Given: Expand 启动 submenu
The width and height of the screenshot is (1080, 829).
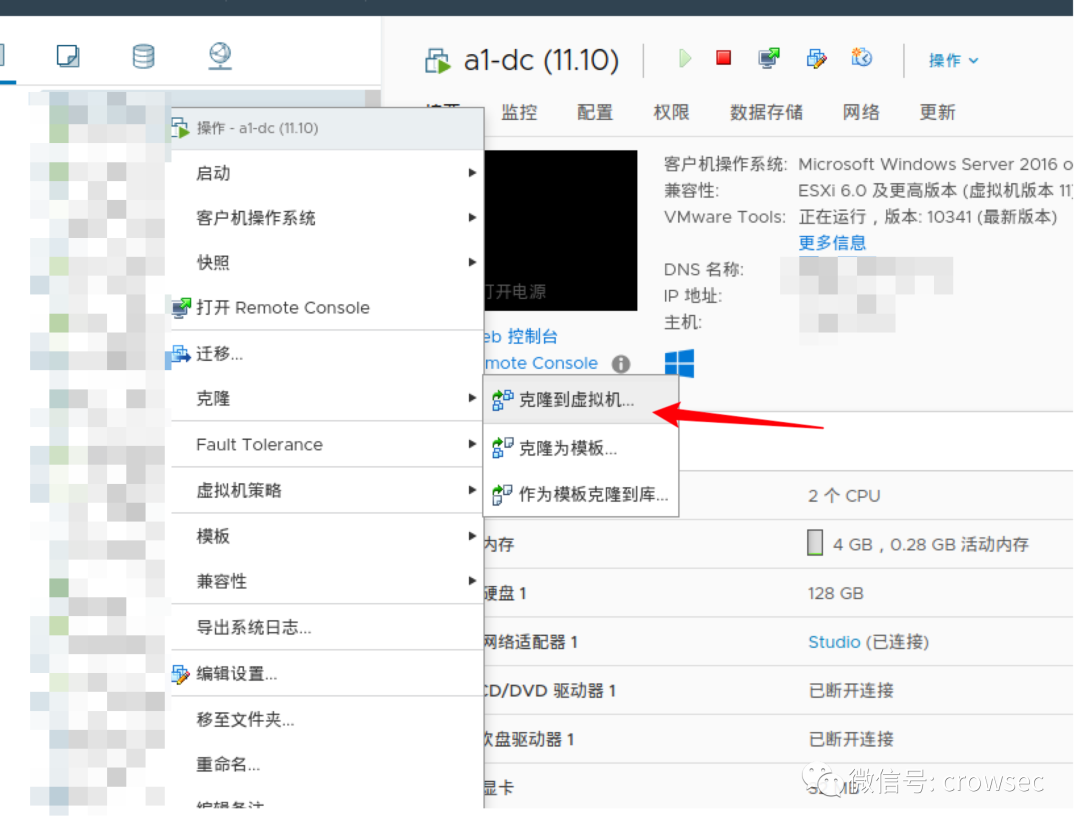Looking at the screenshot, I should pos(327,173).
